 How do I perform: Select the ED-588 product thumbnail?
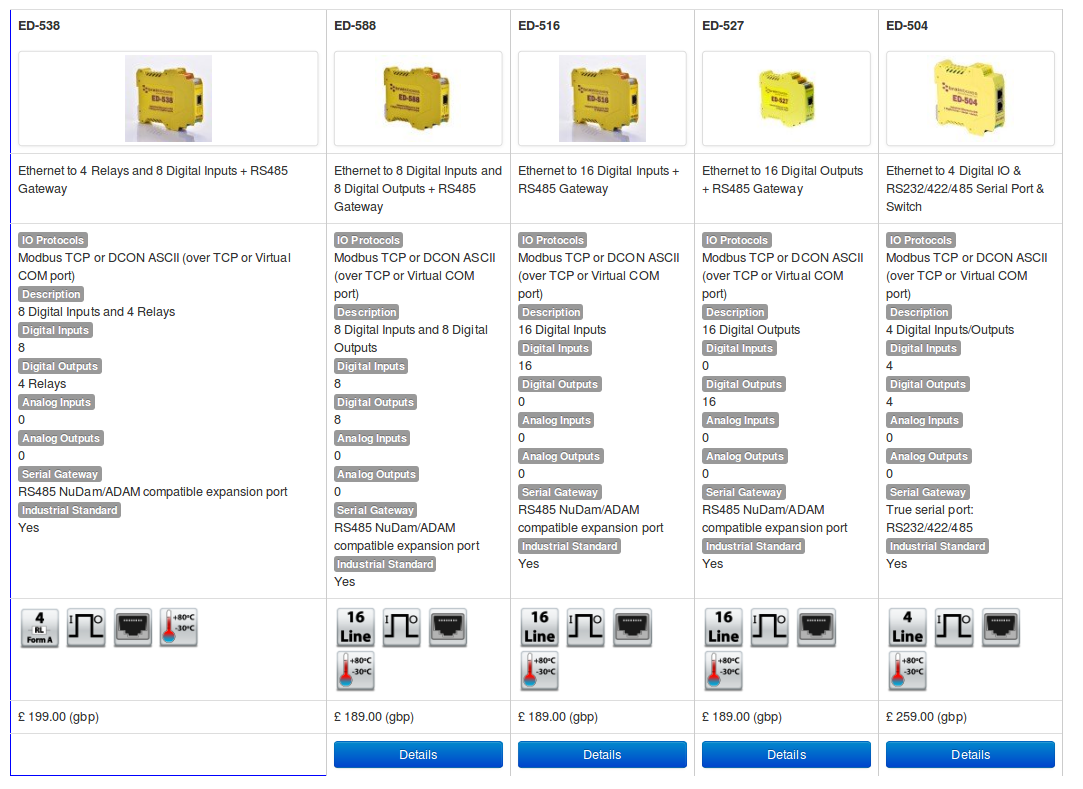coord(418,98)
